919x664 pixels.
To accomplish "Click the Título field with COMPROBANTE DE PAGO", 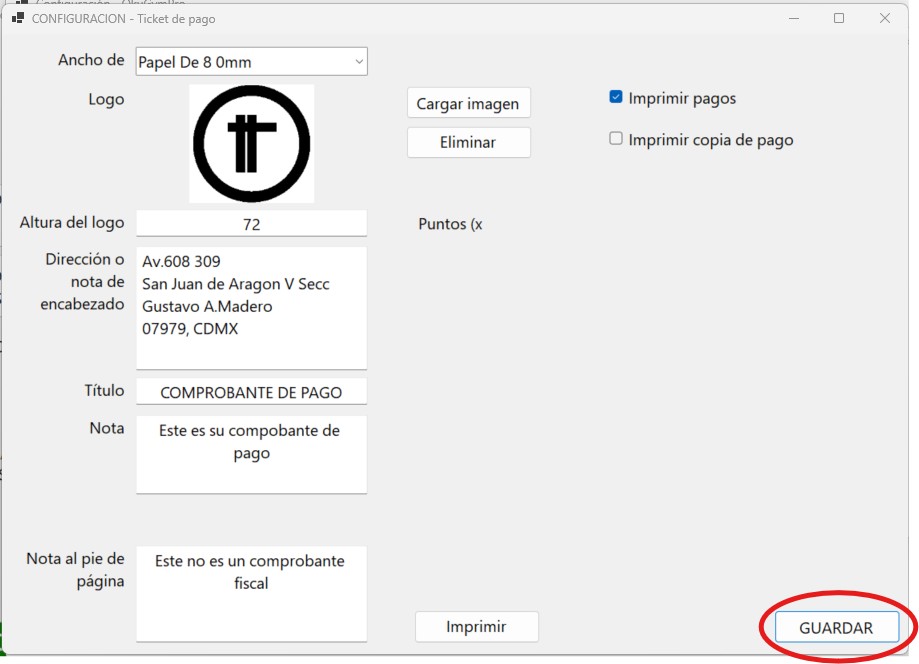I will point(251,392).
